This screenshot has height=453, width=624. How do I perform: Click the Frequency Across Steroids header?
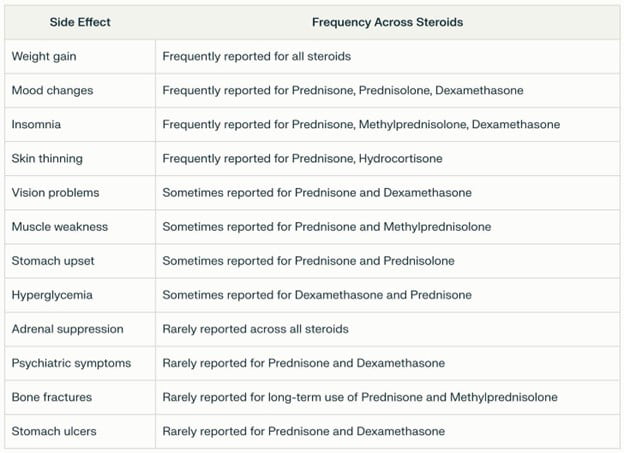387,22
